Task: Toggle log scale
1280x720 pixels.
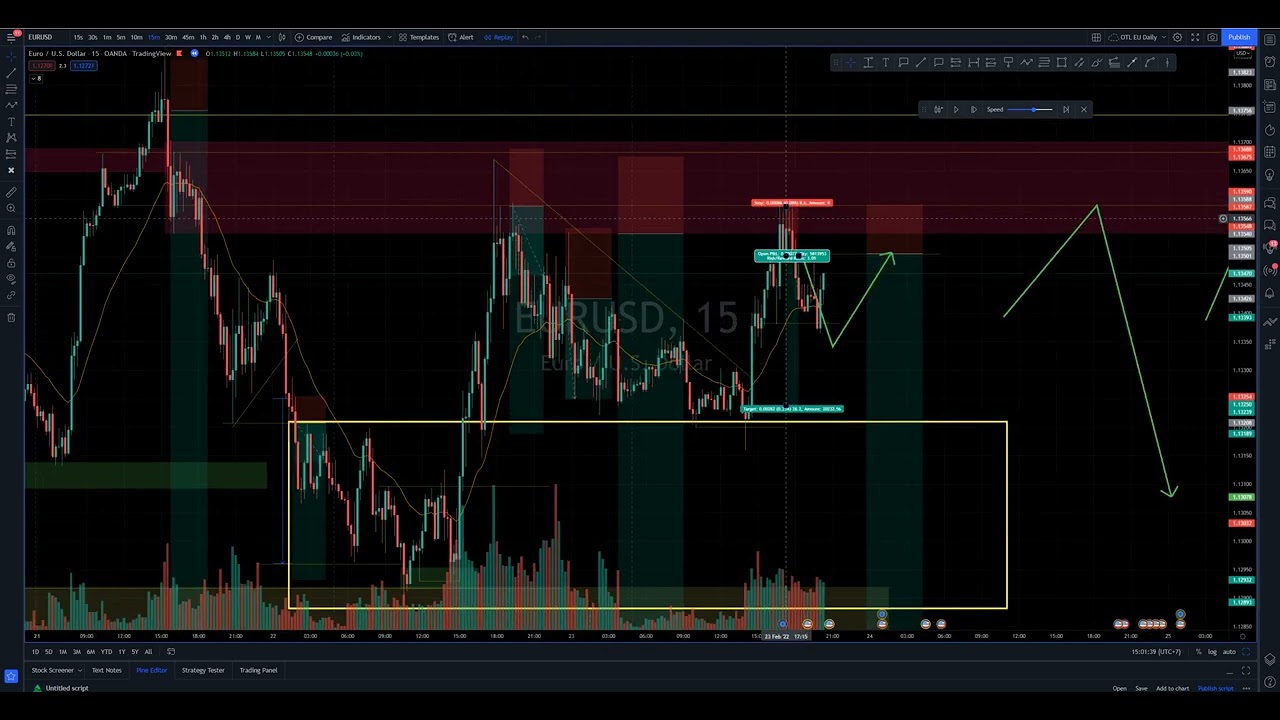Action: (x=1212, y=652)
